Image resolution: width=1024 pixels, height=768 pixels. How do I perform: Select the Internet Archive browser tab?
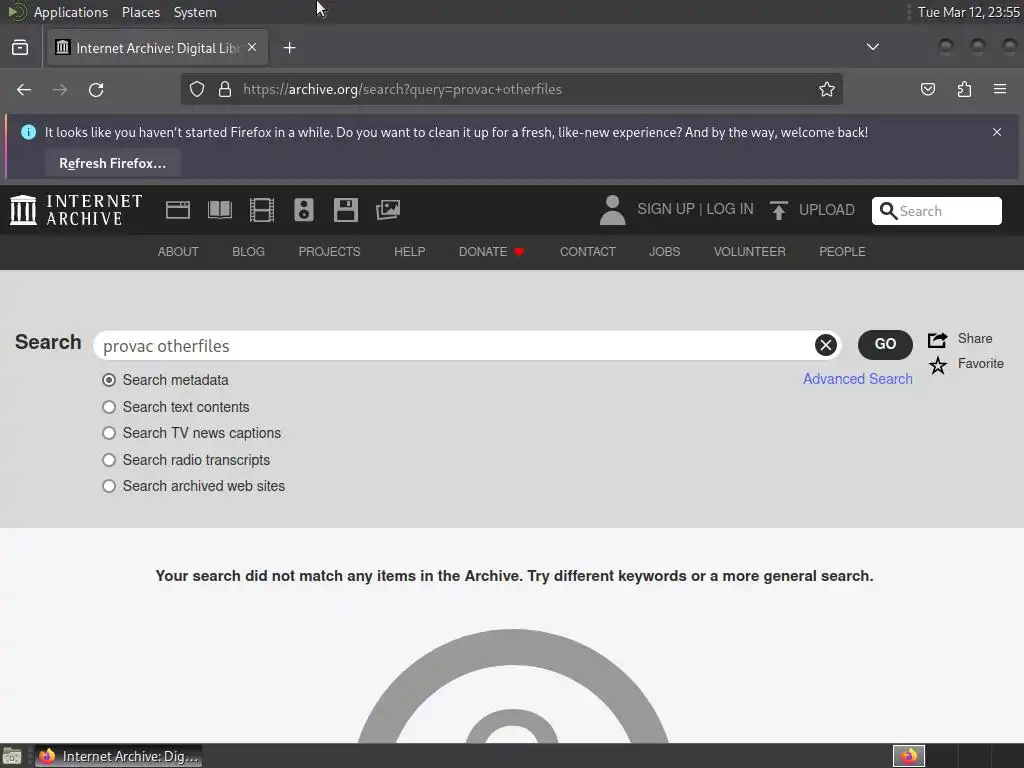(157, 48)
